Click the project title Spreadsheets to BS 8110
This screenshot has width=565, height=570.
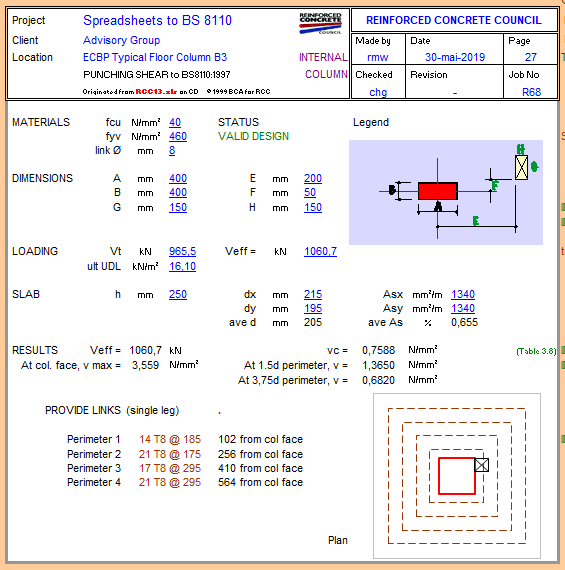[157, 20]
